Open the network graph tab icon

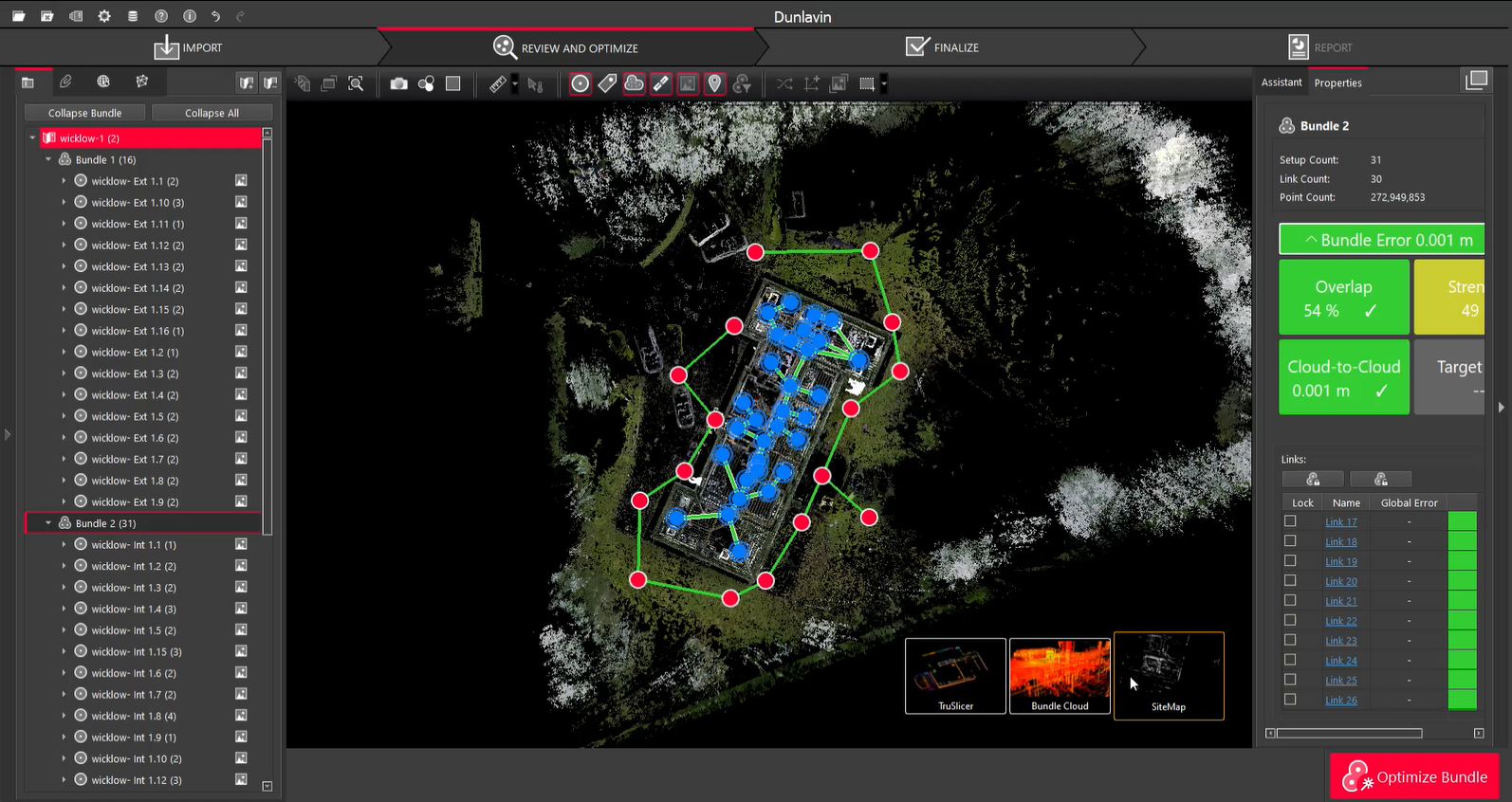[141, 82]
